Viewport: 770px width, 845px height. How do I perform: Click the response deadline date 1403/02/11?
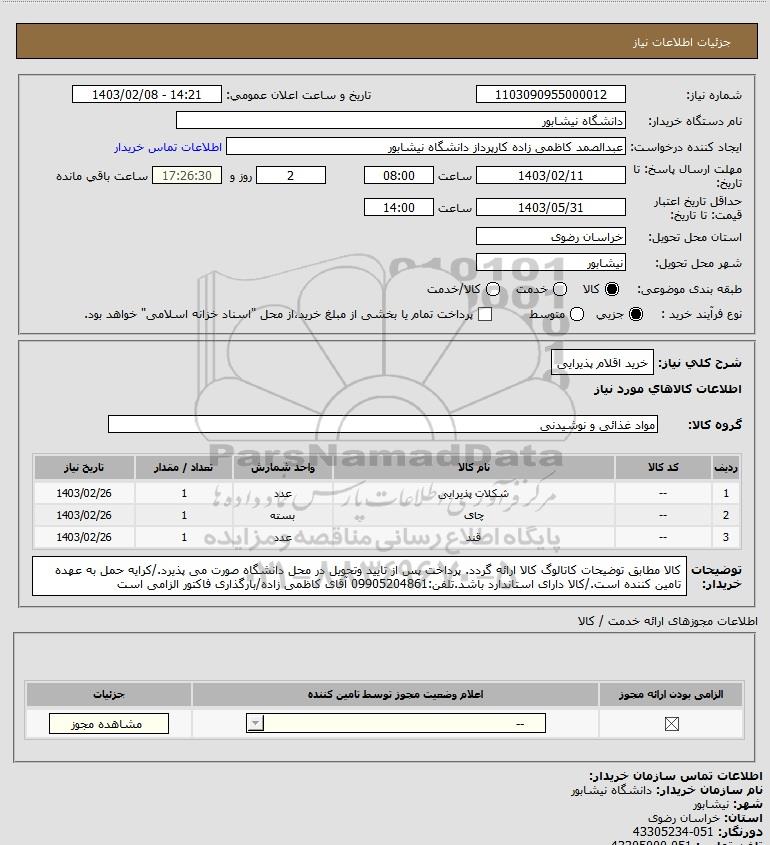pos(551,175)
